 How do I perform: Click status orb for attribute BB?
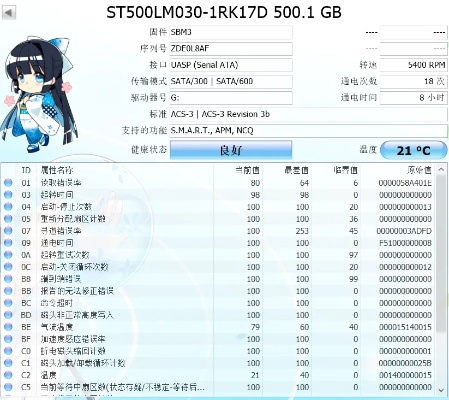pos(8,291)
